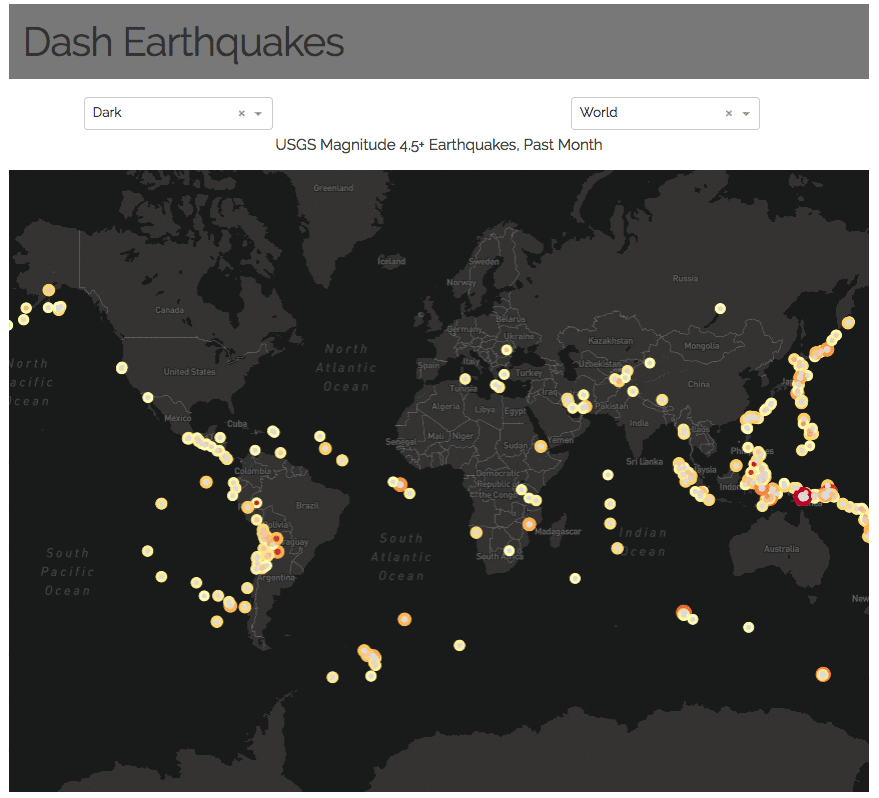
Task: Click inside the World region field
Action: click(665, 113)
